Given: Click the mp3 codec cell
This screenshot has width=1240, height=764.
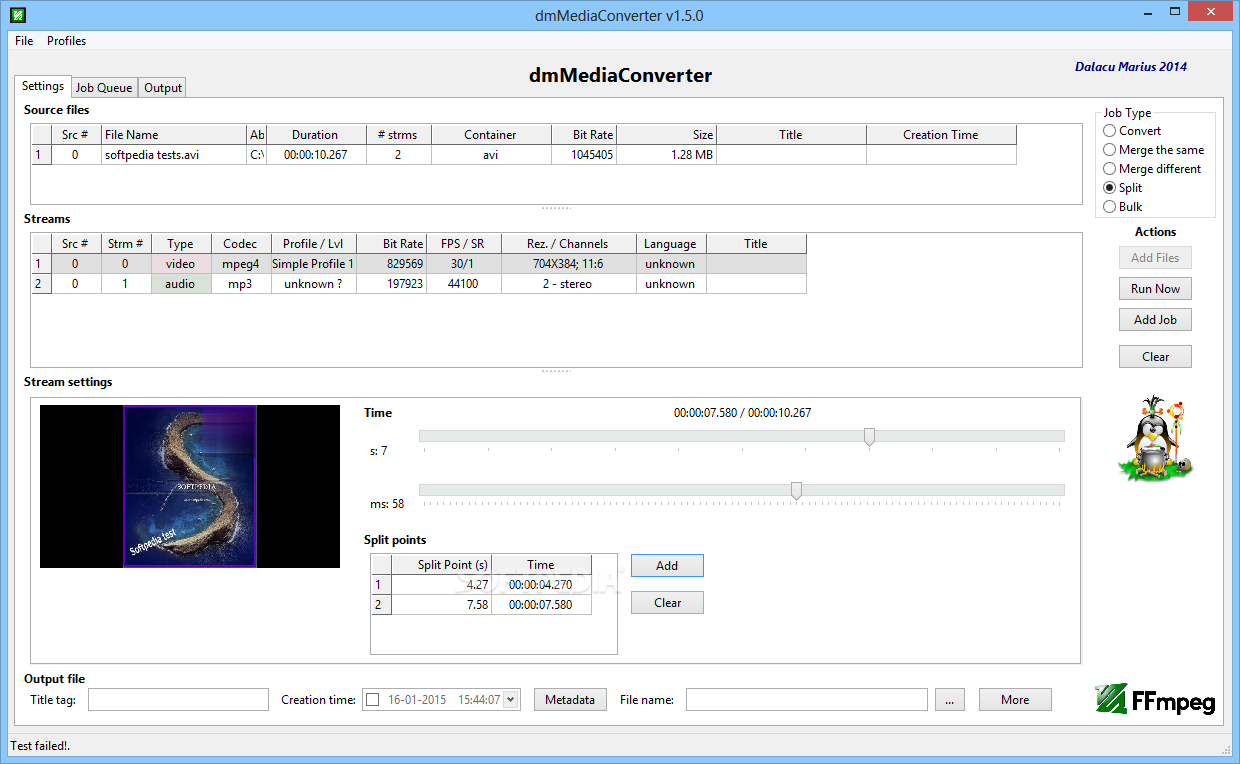Looking at the screenshot, I should click(240, 284).
